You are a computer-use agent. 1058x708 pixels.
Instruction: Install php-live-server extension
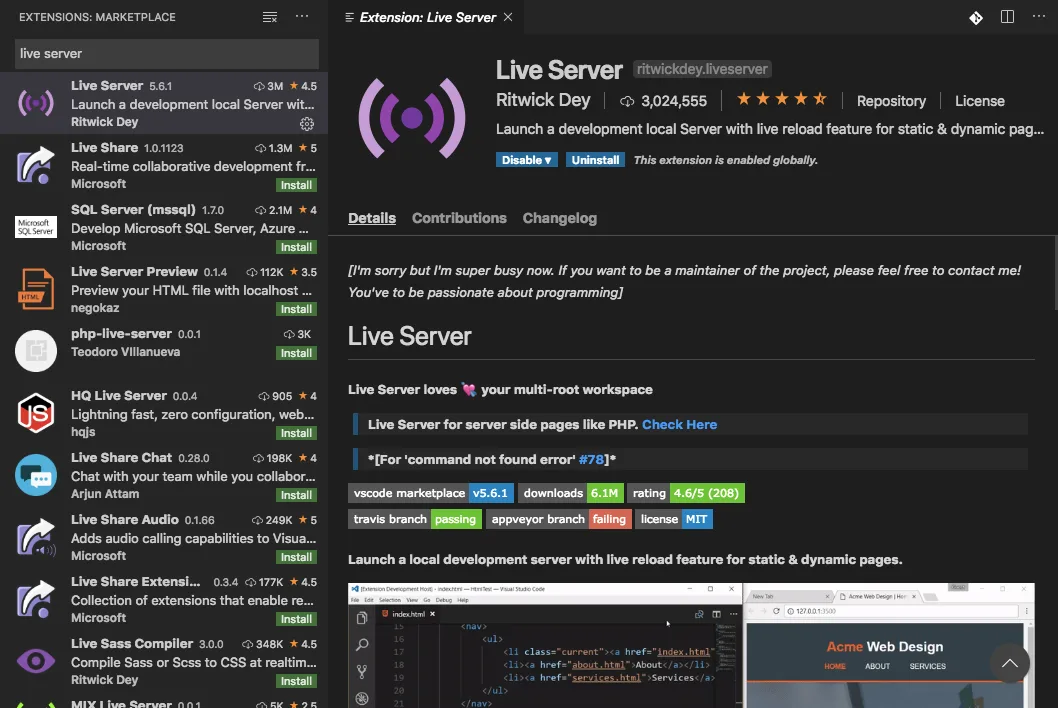296,353
